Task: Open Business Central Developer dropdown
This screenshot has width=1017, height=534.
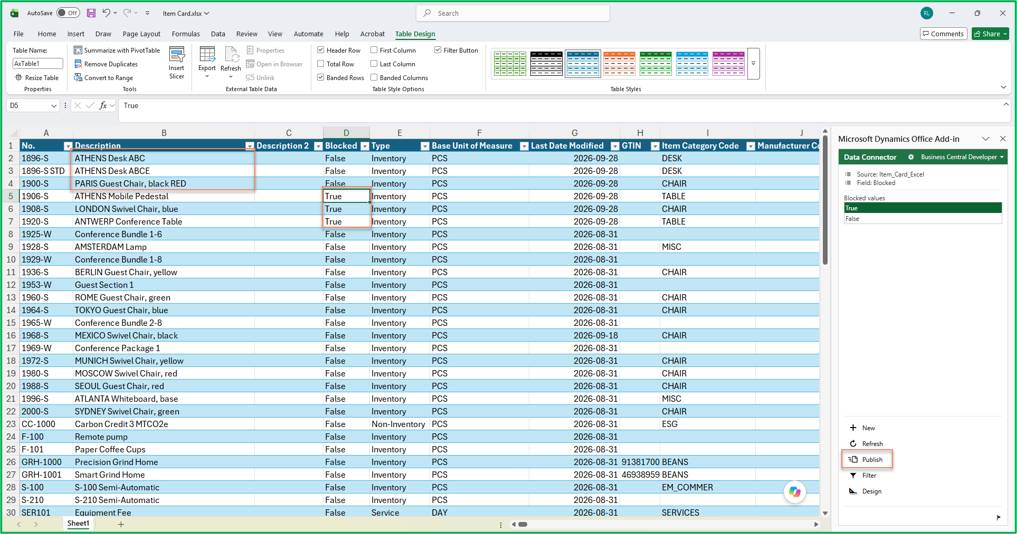Action: 962,157
